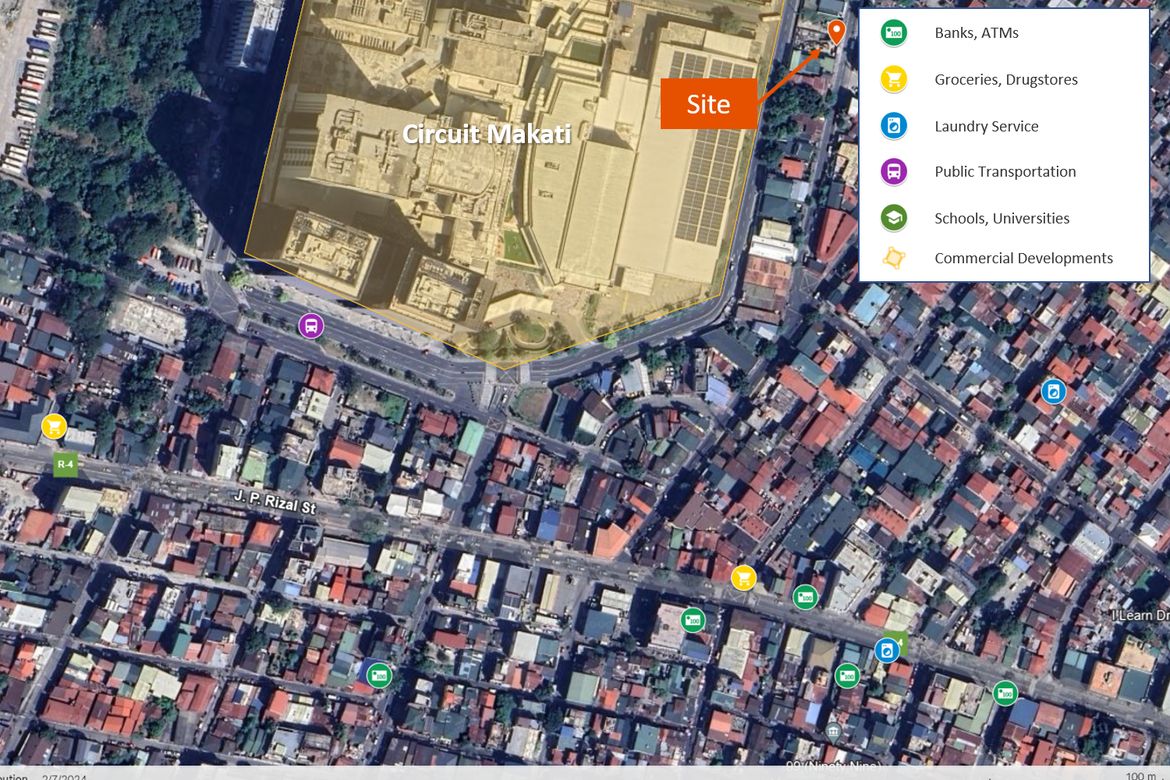
Task: Click the 'J. P. Rizal St' street label
Action: click(275, 502)
